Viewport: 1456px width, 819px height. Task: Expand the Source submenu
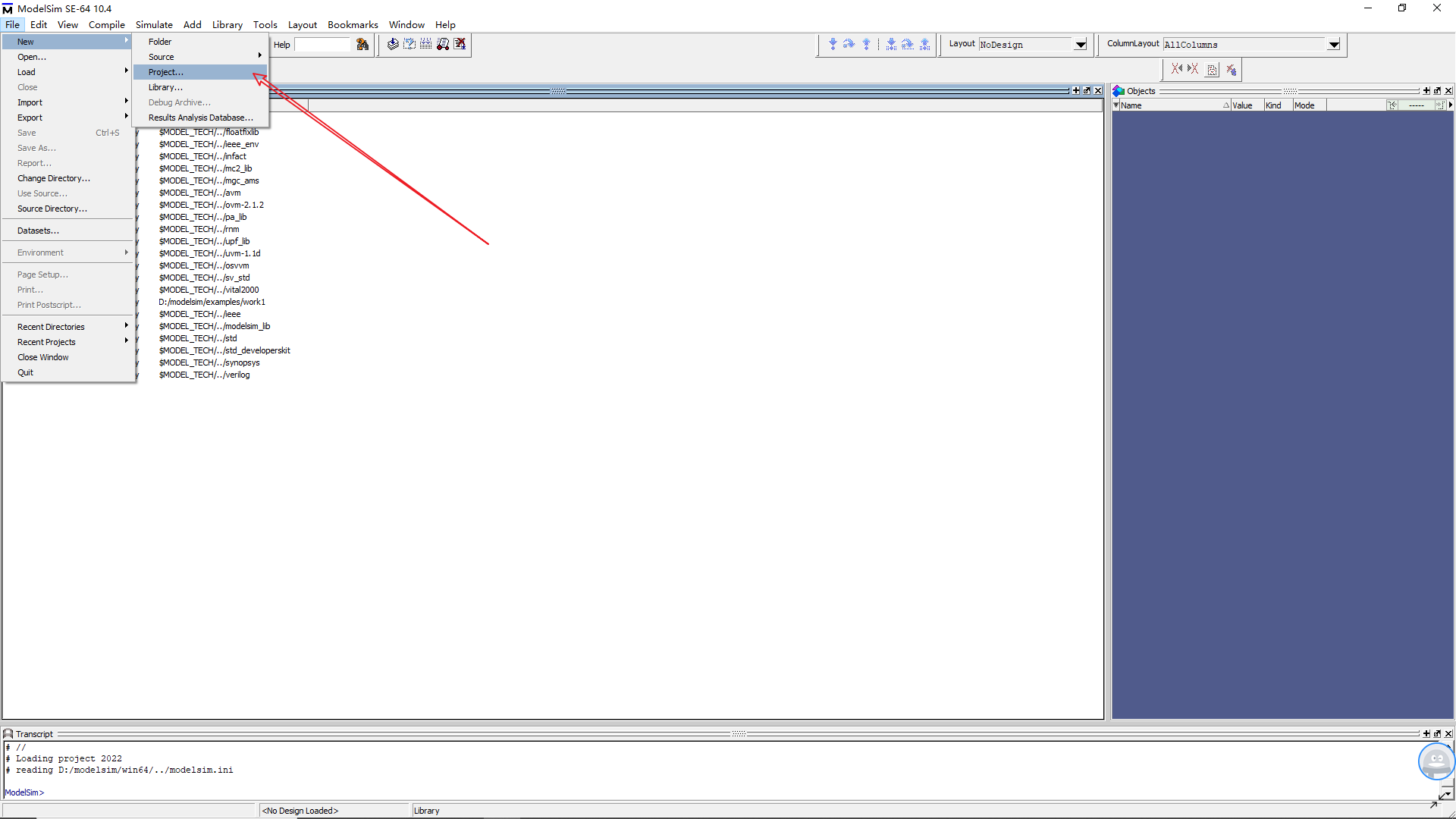(x=200, y=57)
